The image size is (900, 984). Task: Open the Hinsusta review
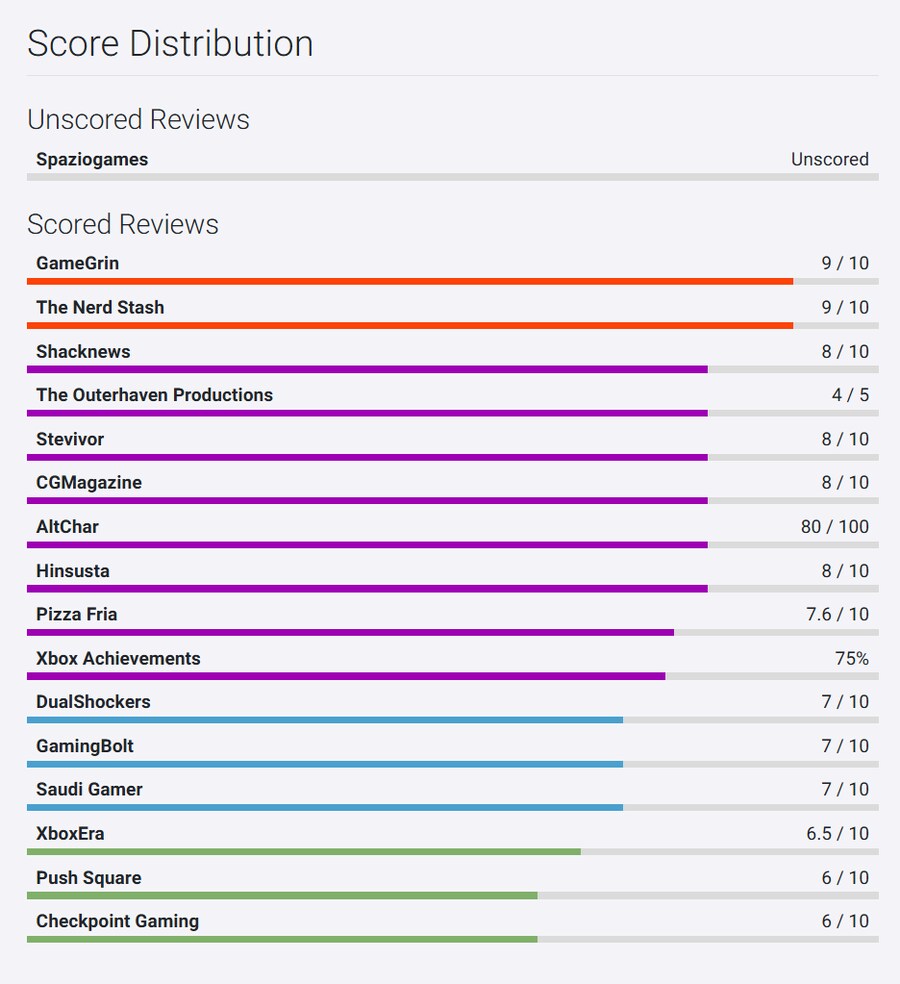click(x=73, y=570)
